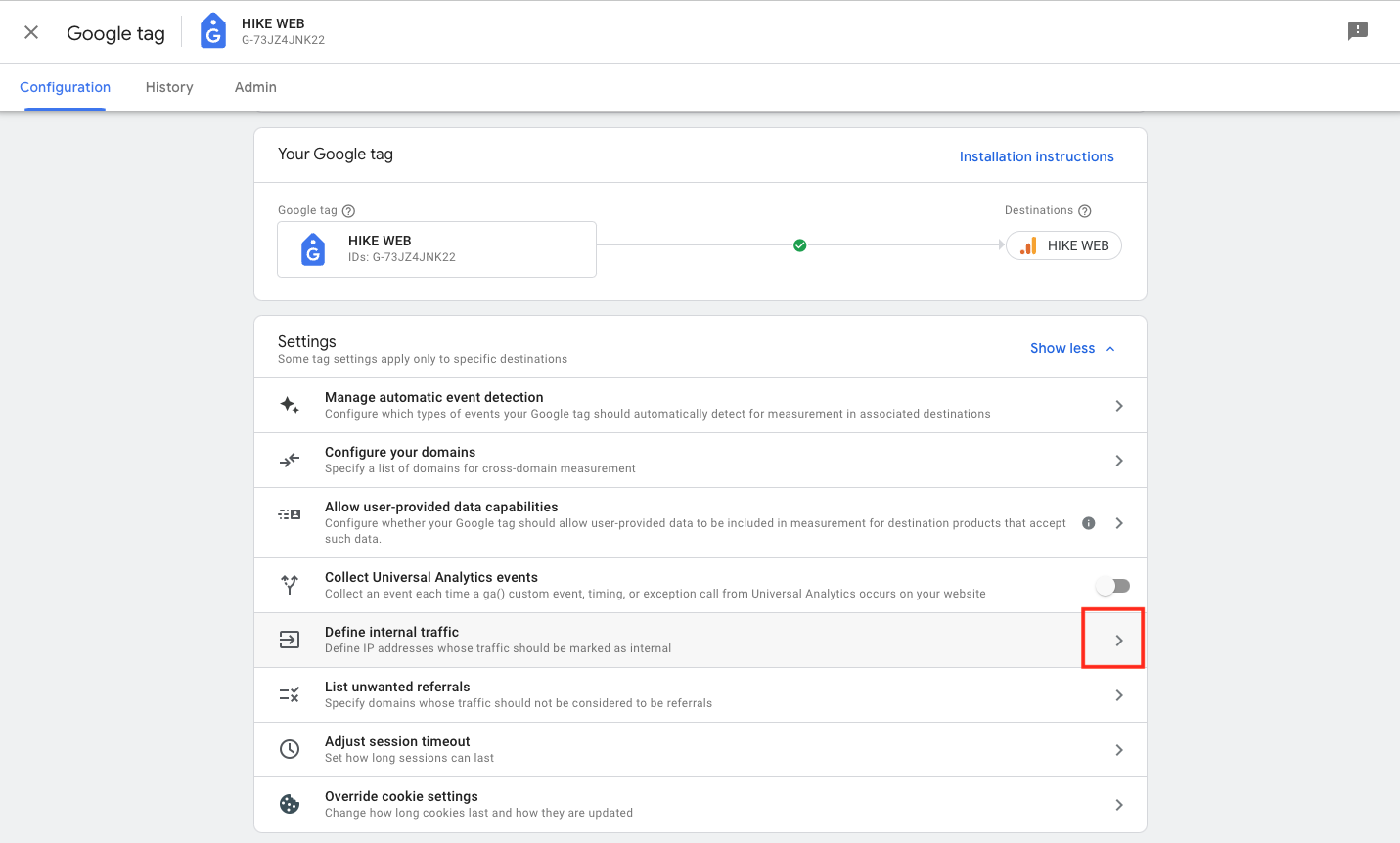Switch to the Configuration tab

click(x=66, y=87)
